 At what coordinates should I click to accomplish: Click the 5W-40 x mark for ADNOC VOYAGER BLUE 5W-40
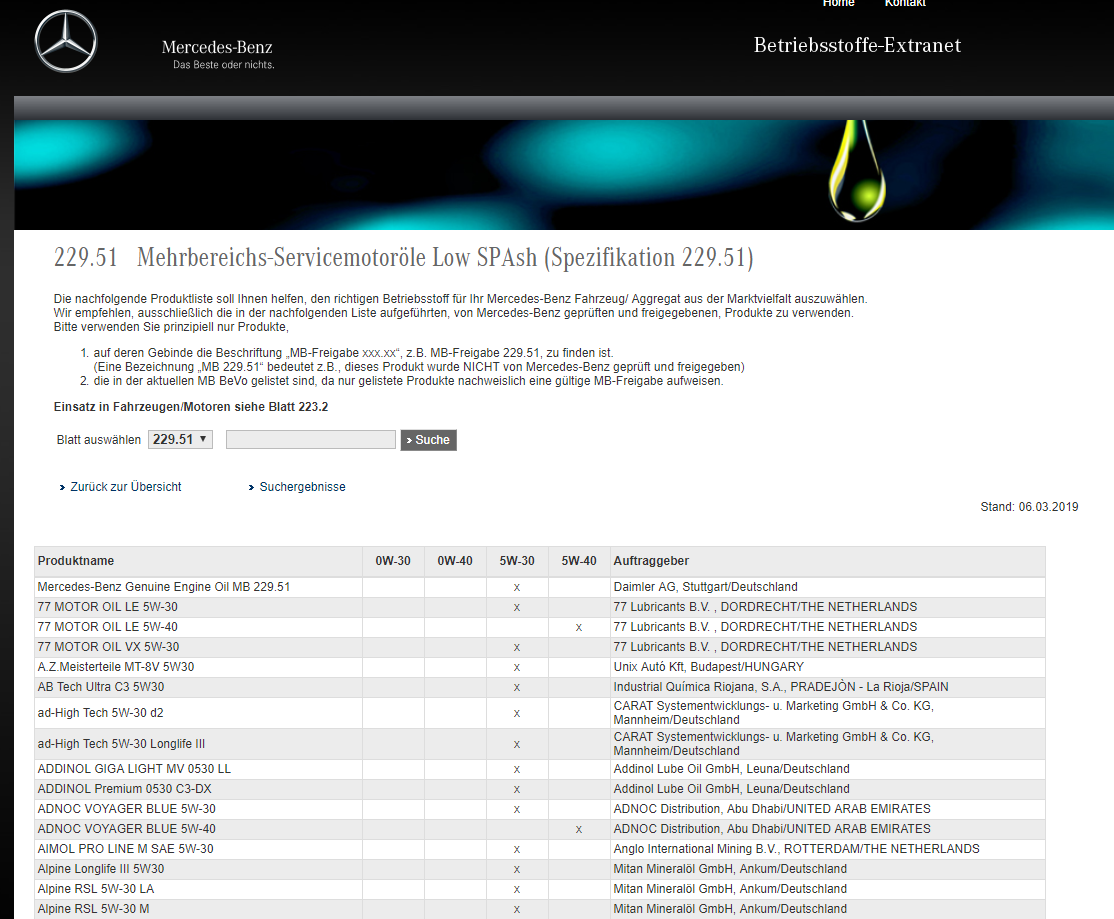pos(579,829)
